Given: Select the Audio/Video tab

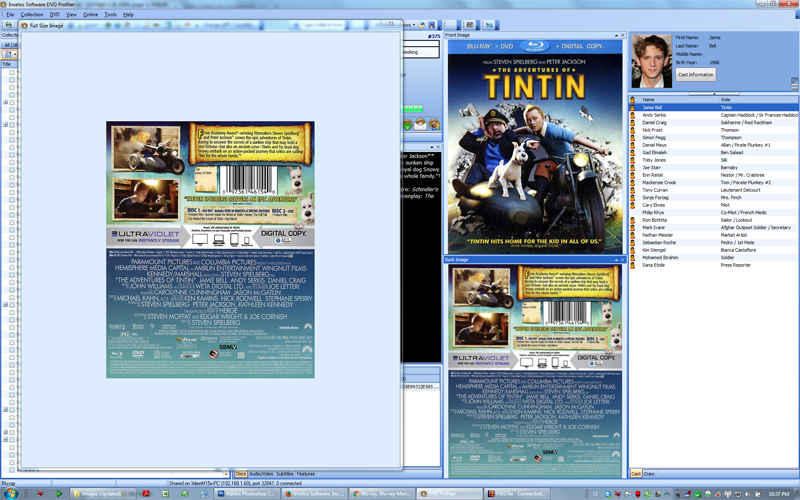Looking at the screenshot, I should 261,474.
